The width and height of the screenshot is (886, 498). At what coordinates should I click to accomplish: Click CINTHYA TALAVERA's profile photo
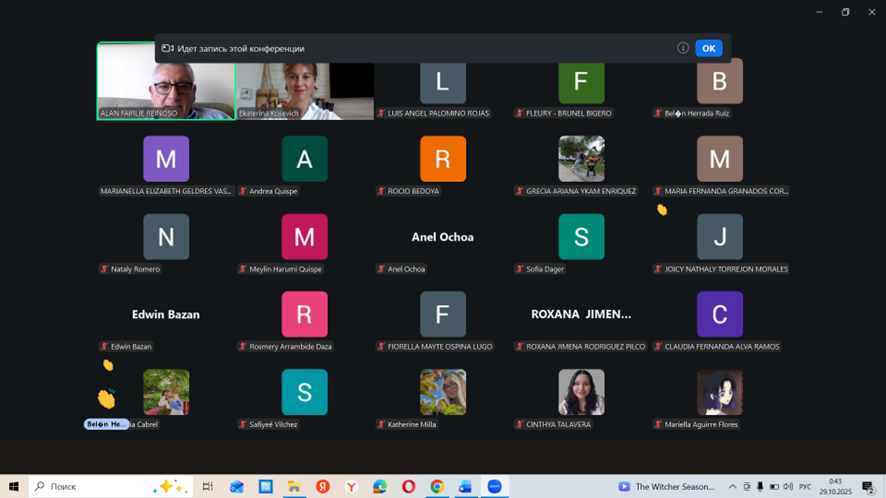[581, 392]
